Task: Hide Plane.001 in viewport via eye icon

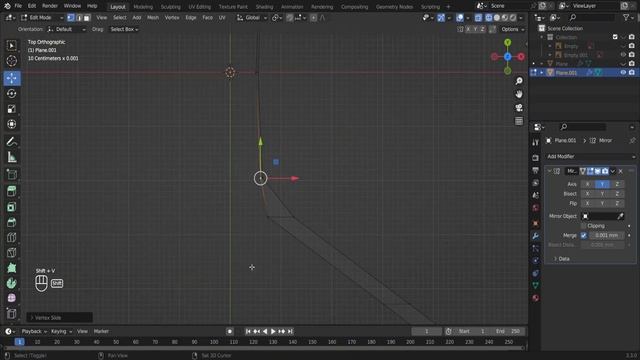Action: [623, 72]
